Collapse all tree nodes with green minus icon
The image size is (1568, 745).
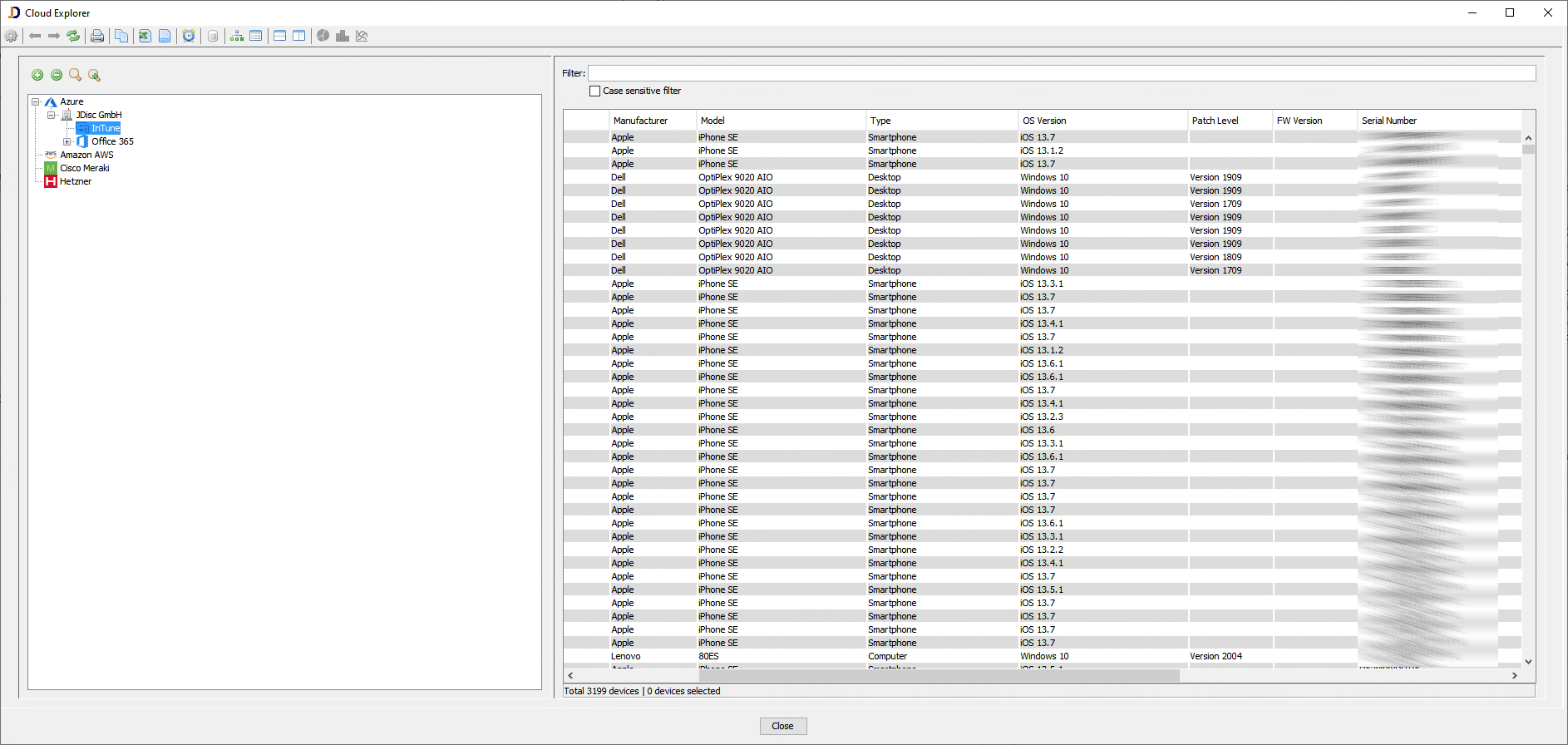tap(57, 75)
